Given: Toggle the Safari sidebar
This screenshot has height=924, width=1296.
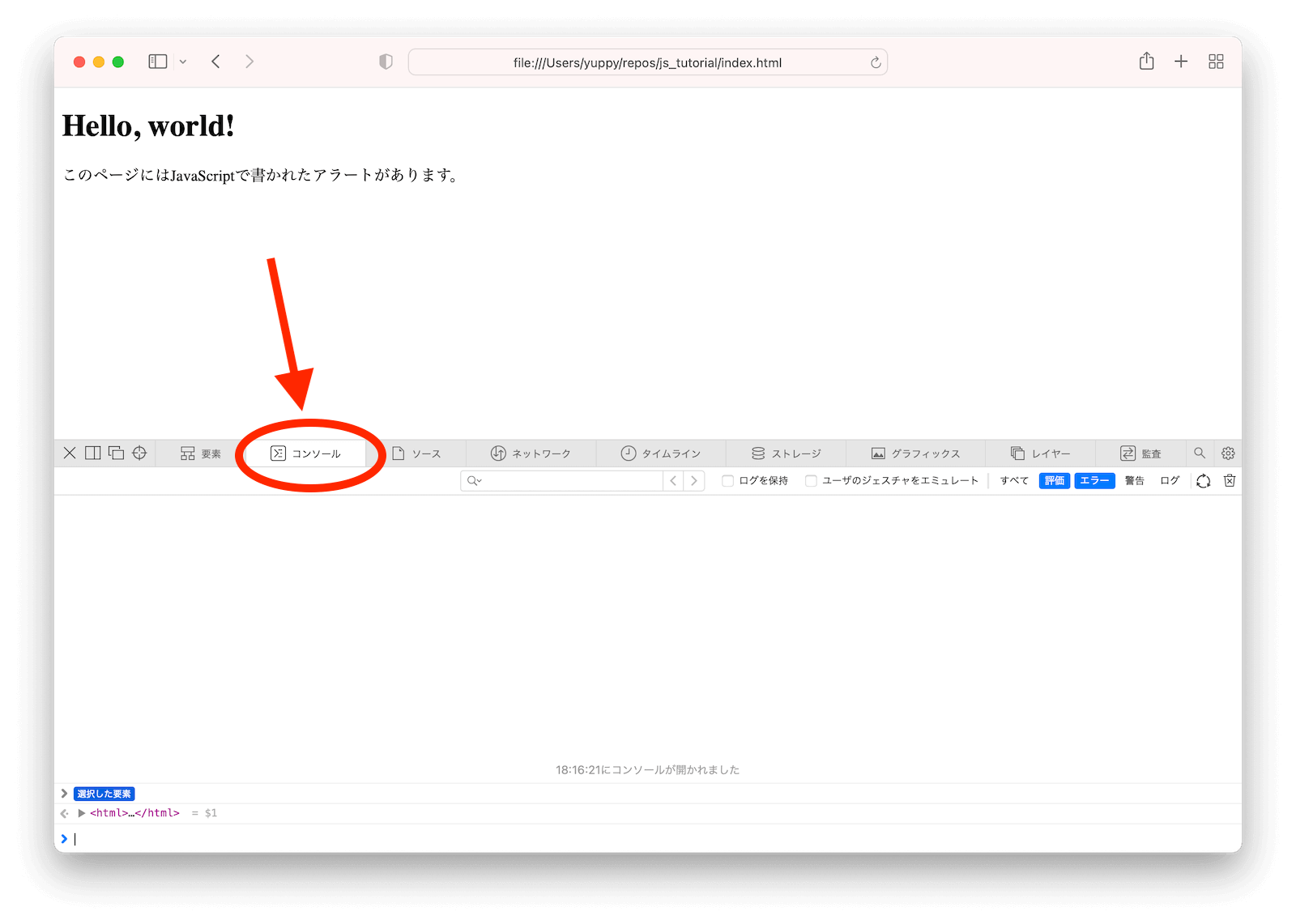Looking at the screenshot, I should click(158, 62).
